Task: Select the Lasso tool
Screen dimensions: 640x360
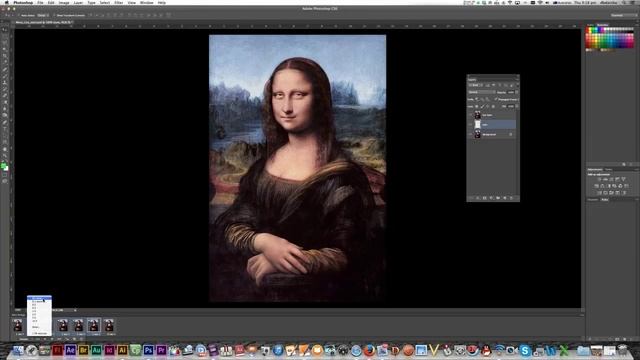Action: (x=6, y=42)
